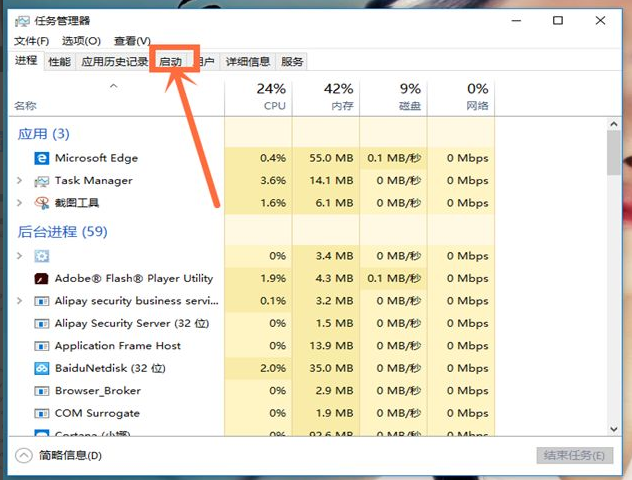Click the Adobe Flash Player Utility icon
The width and height of the screenshot is (632, 480).
(42, 279)
